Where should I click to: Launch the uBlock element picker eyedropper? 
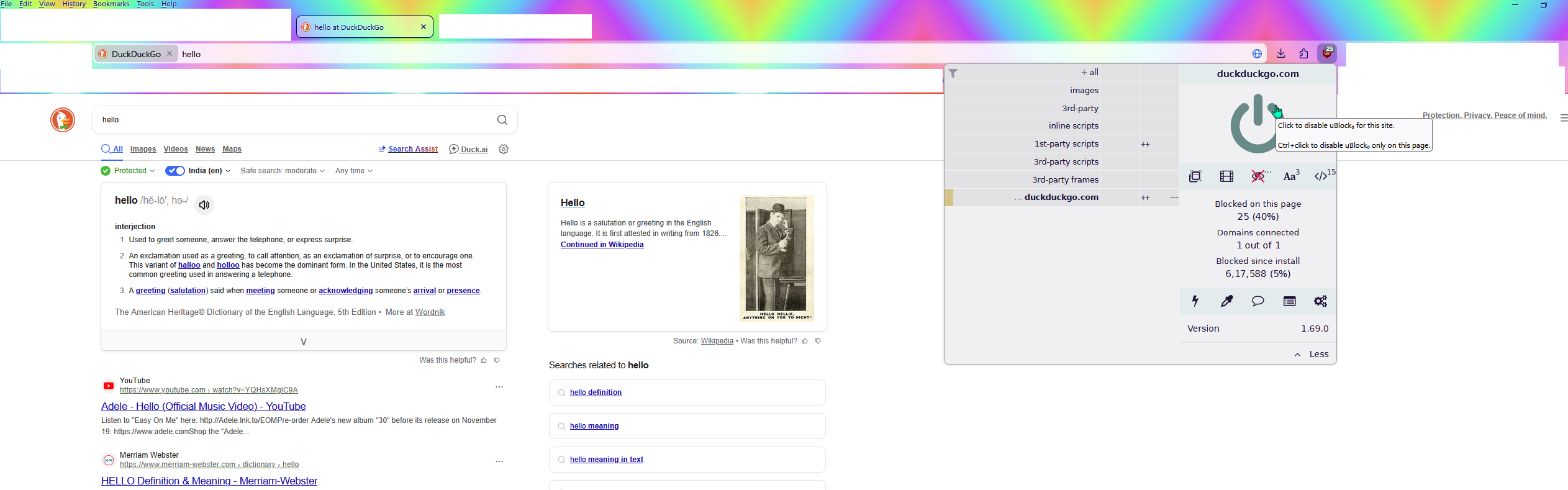[1226, 301]
